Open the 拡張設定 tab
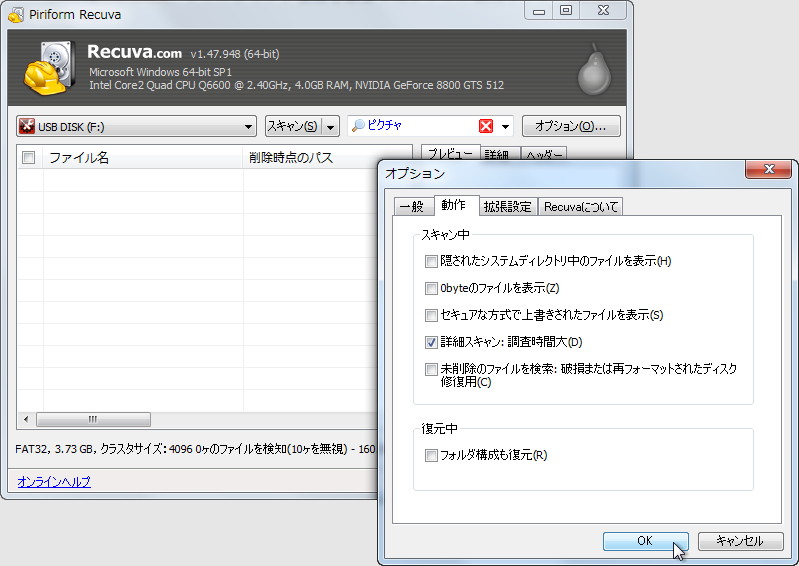 pos(507,206)
